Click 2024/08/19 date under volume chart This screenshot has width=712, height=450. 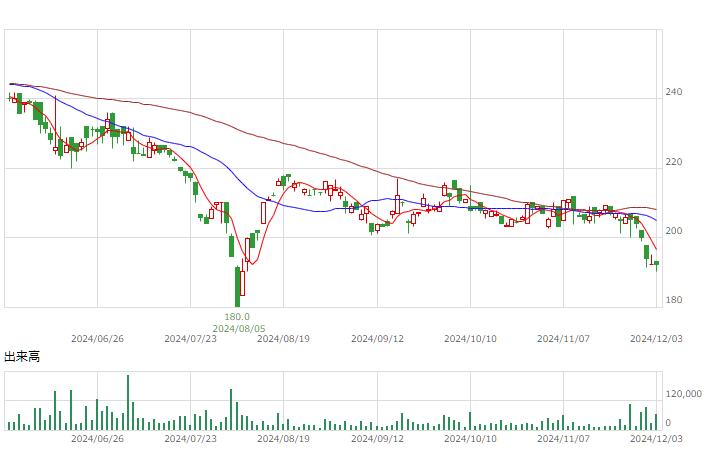click(283, 439)
